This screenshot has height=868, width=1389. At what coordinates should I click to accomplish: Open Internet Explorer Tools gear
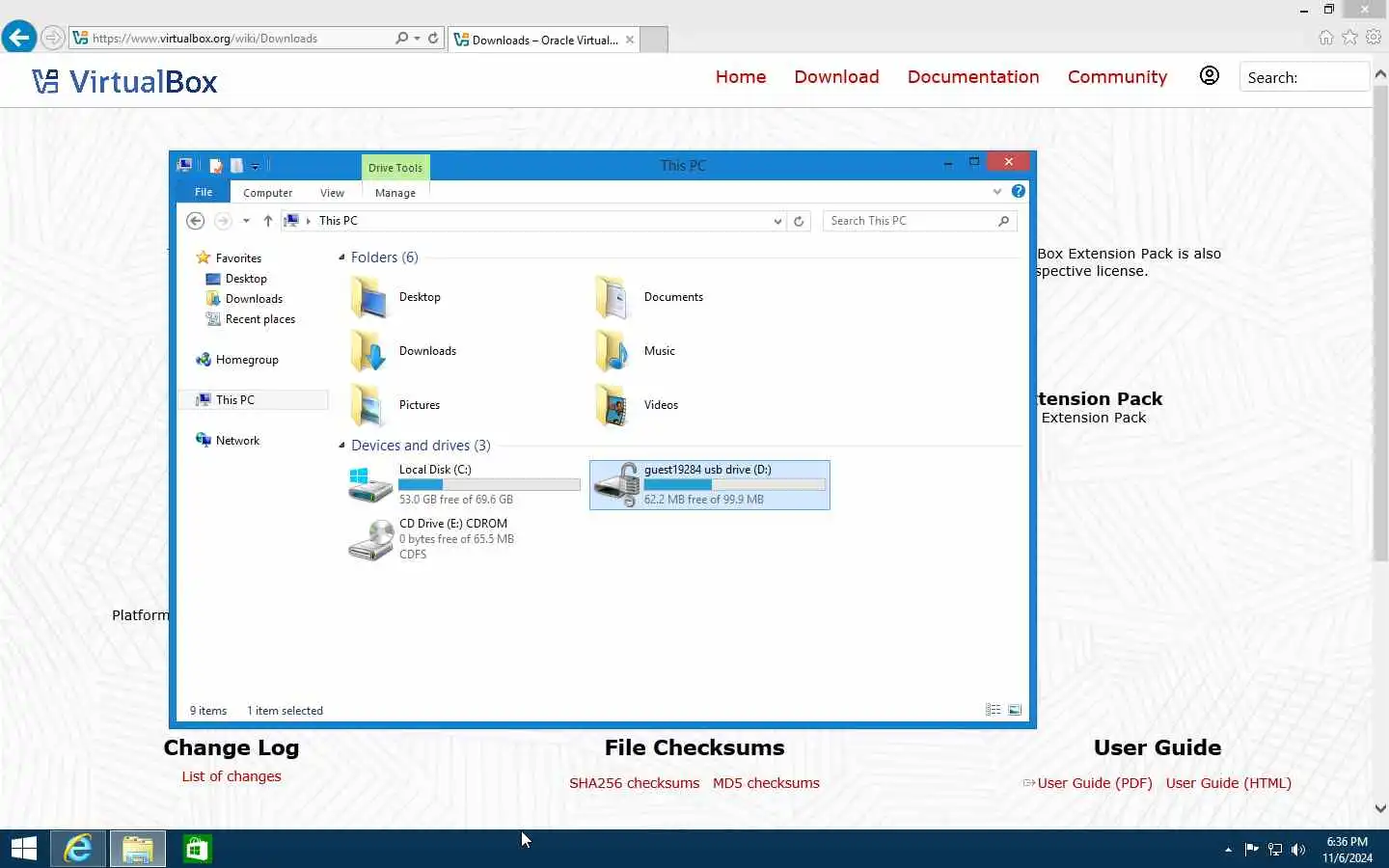[1374, 38]
